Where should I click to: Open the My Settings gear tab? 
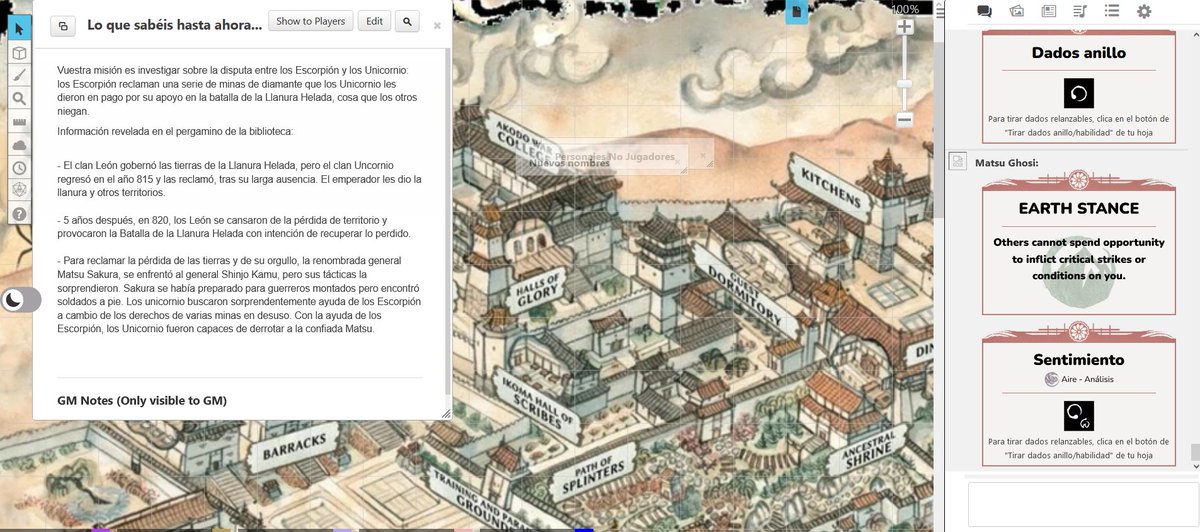pos(1144,11)
